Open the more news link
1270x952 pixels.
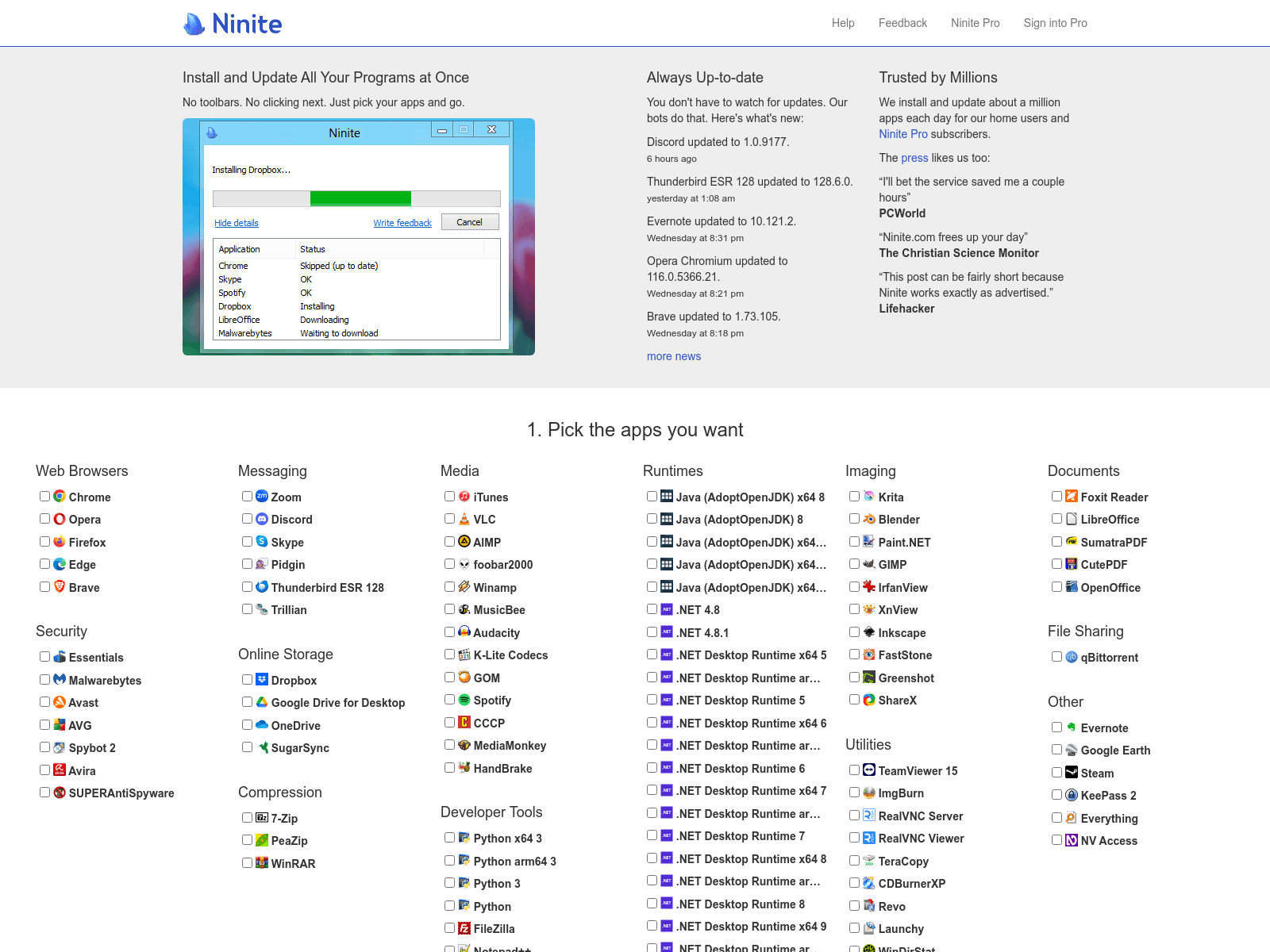coord(674,356)
